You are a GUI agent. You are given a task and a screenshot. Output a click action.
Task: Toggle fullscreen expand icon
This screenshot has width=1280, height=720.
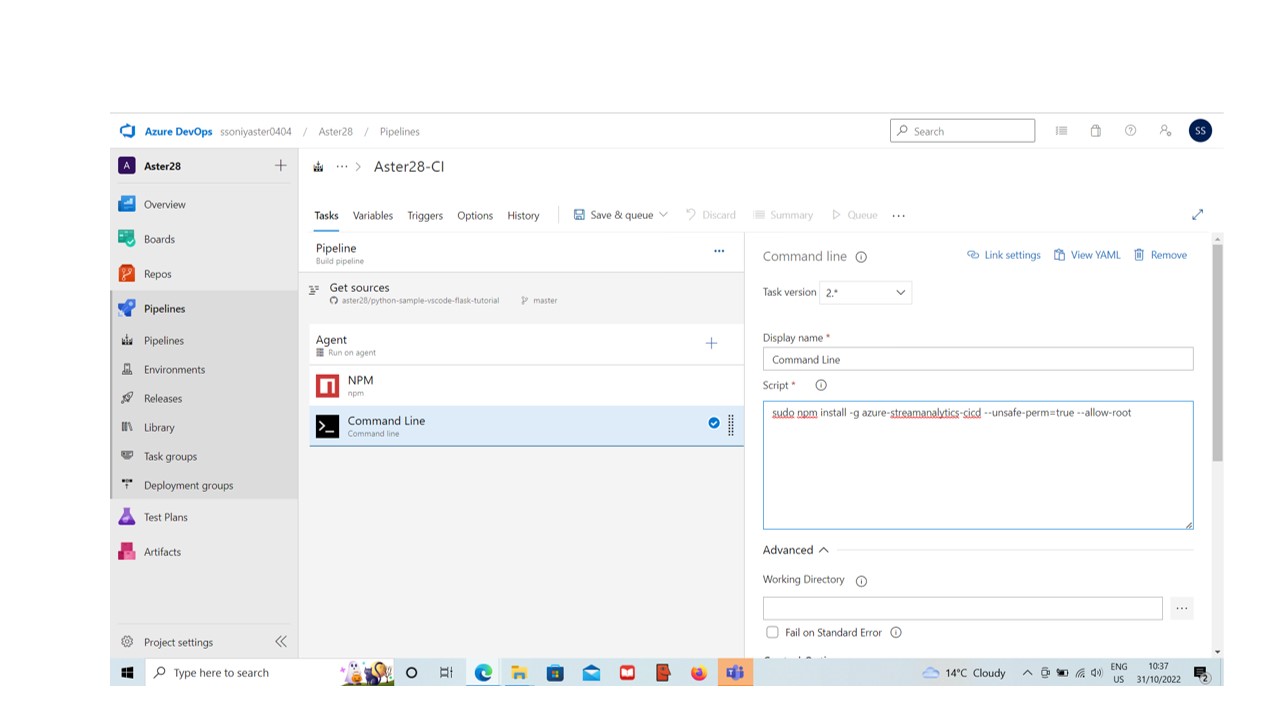click(1197, 215)
